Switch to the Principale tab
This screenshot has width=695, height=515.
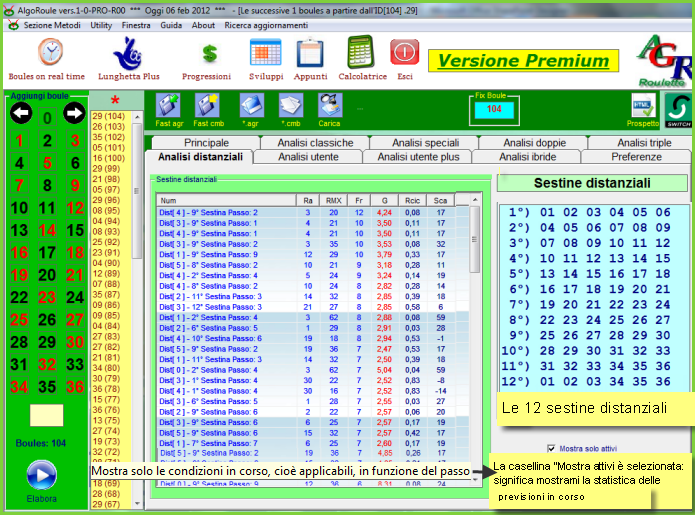click(x=206, y=143)
